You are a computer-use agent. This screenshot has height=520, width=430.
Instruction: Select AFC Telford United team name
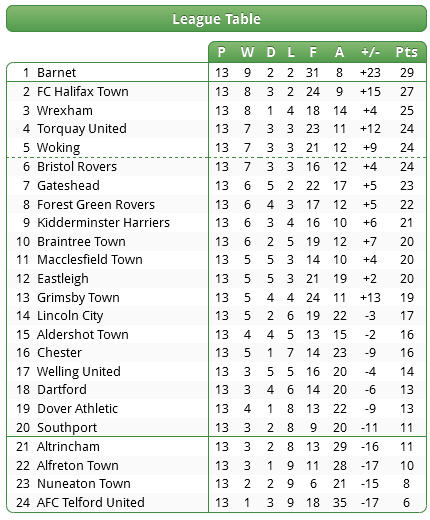click(91, 502)
